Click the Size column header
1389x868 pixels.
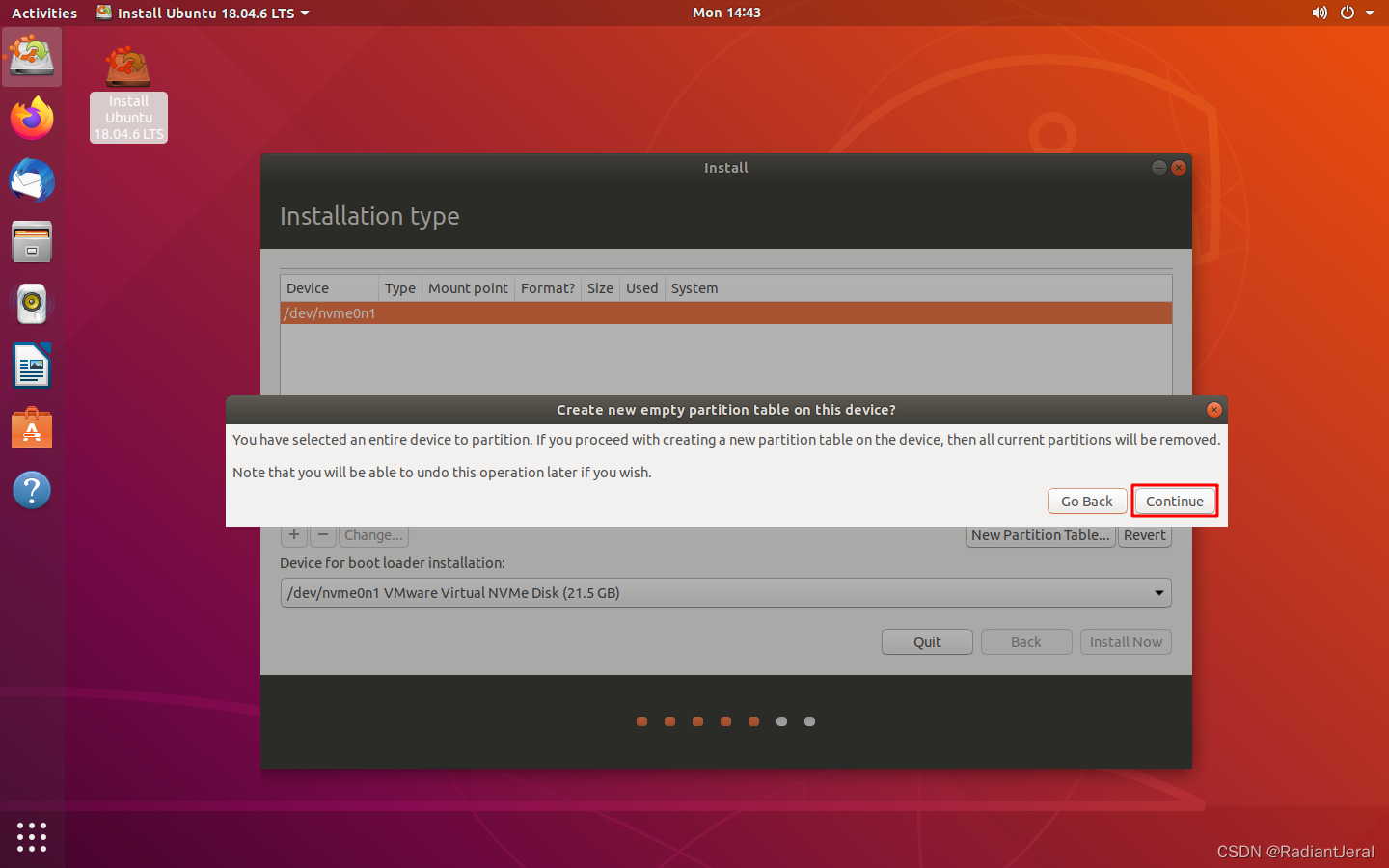pyautogui.click(x=600, y=288)
